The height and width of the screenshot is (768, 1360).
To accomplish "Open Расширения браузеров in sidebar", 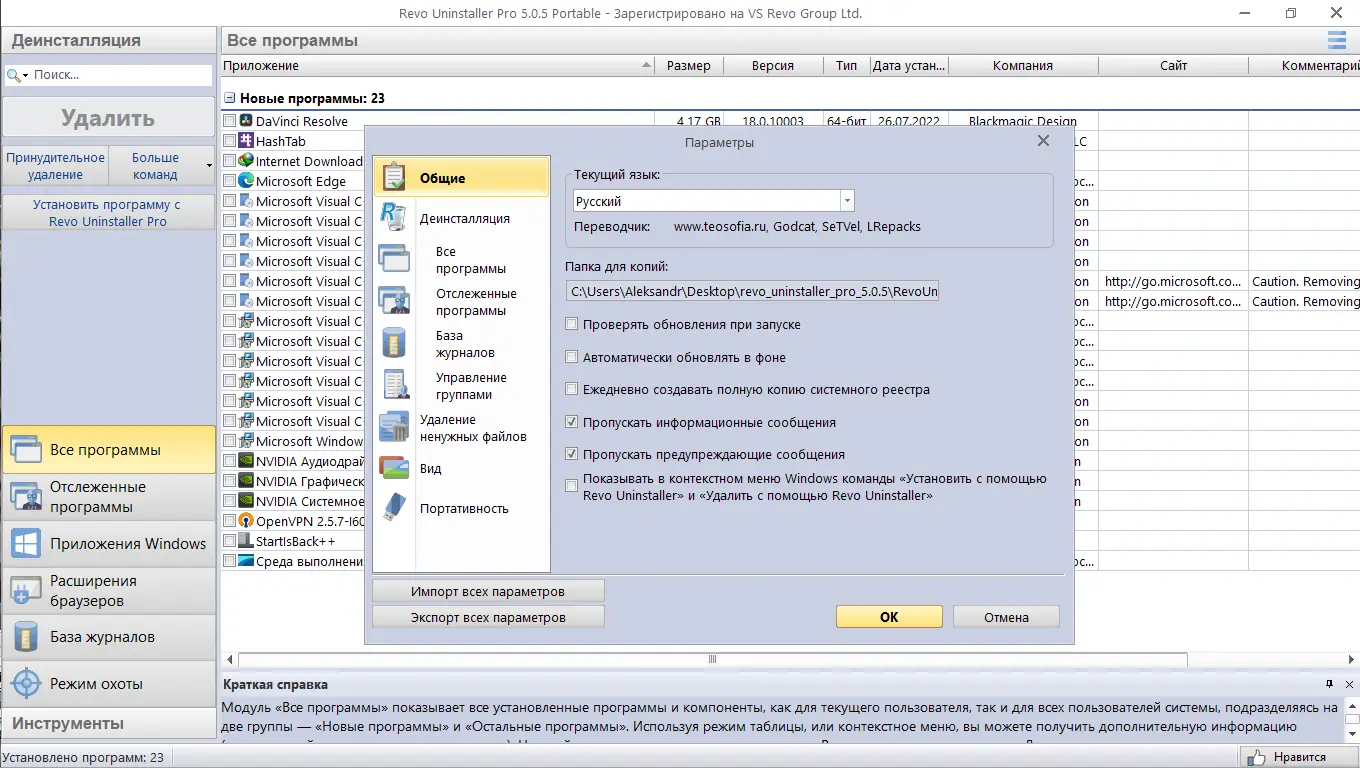I will 108,591.
